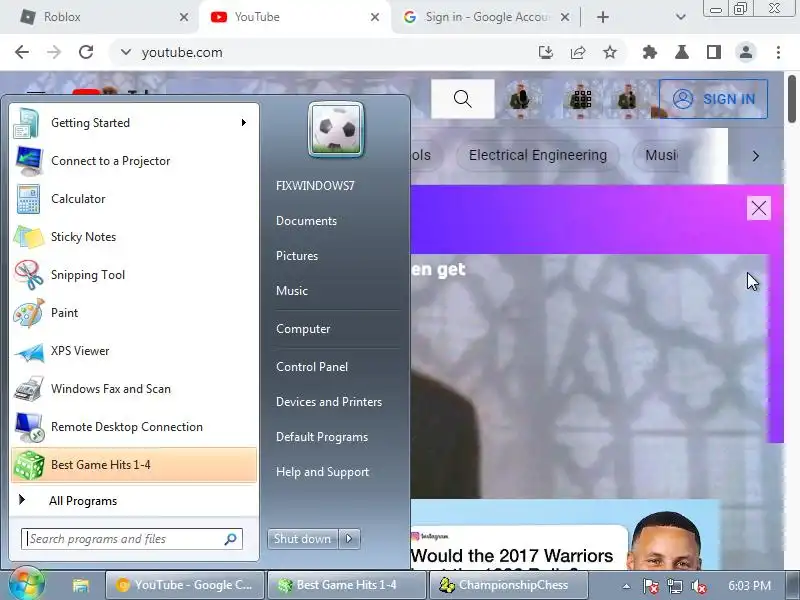Image resolution: width=800 pixels, height=600 pixels.
Task: Launch XPS Viewer icon
Action: 29,352
